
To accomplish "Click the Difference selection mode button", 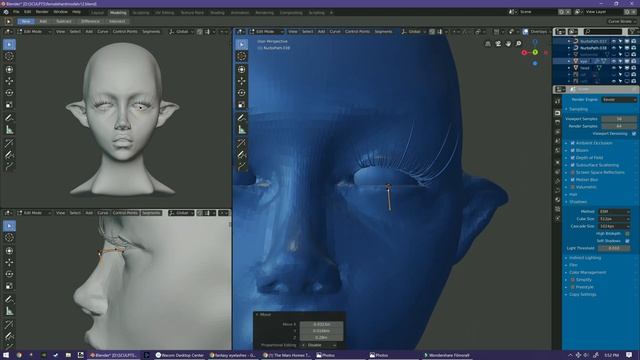I will click(90, 21).
